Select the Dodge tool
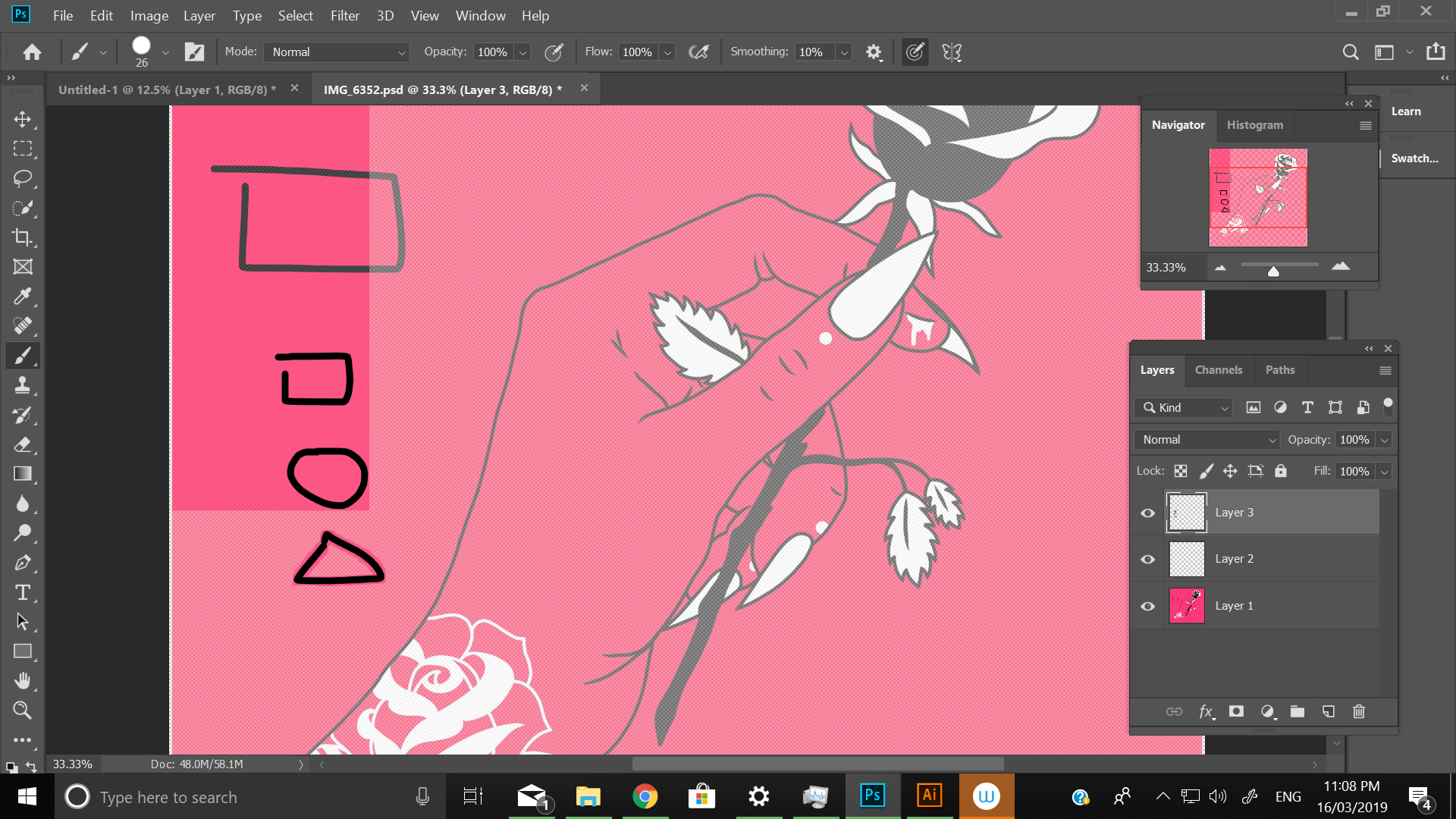This screenshot has height=819, width=1456. (x=23, y=533)
